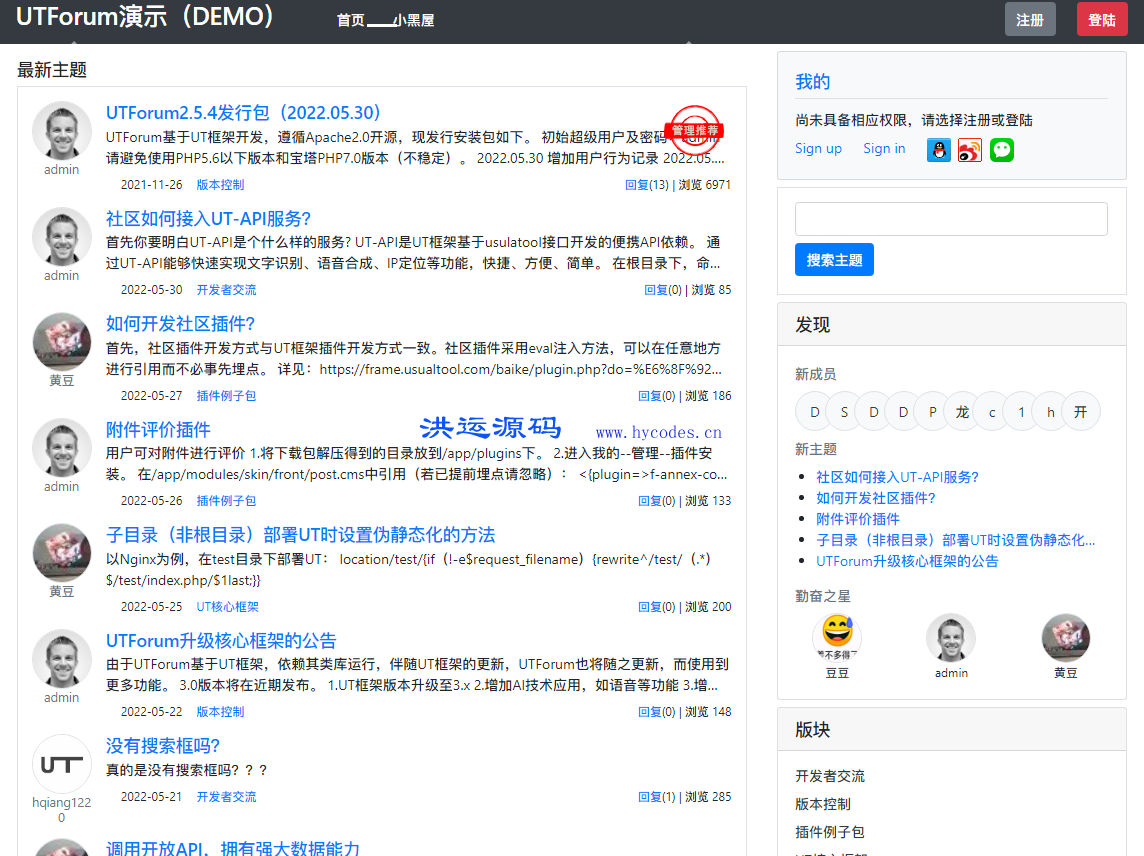The height and width of the screenshot is (856, 1144).
Task: Open 开发者交流 board in 版块
Action: tap(830, 776)
